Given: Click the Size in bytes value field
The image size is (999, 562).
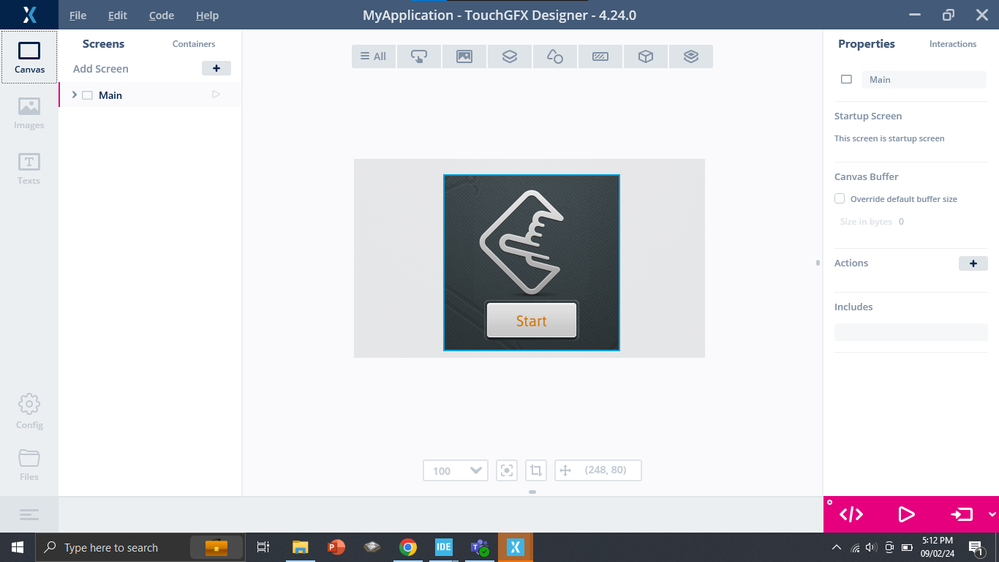Looking at the screenshot, I should tap(901, 222).
